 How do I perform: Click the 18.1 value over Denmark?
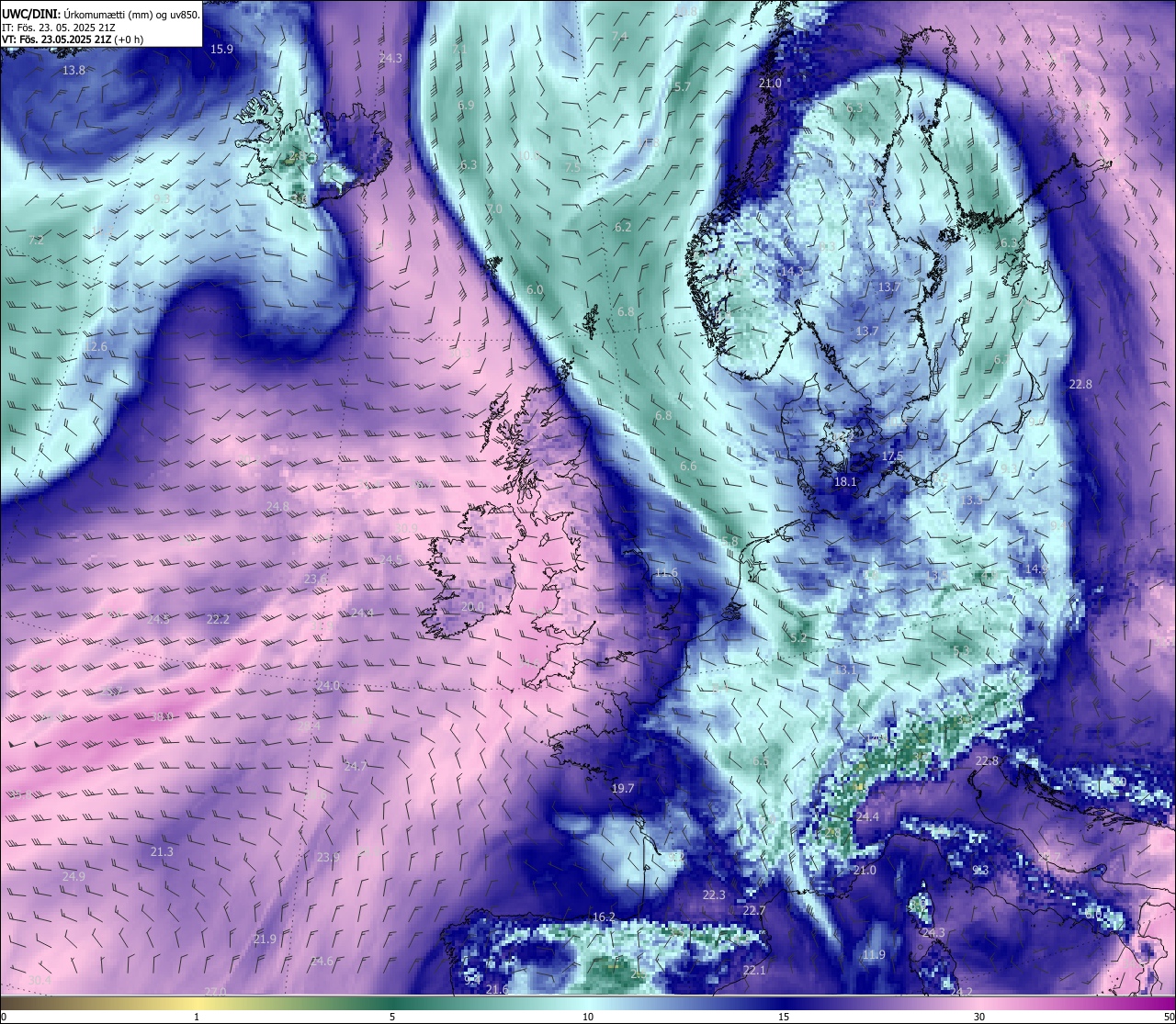click(x=844, y=481)
